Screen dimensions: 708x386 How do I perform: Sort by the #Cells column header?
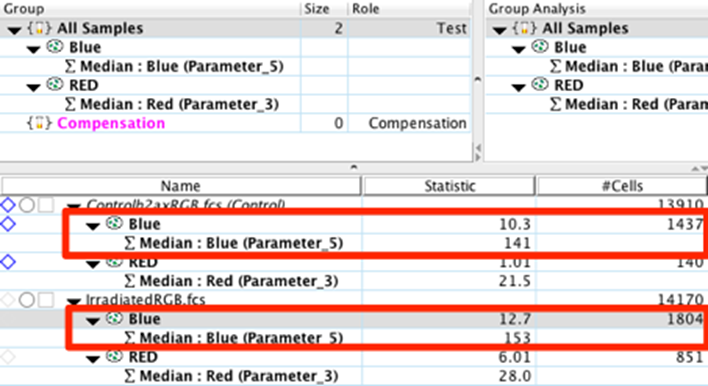tap(622, 186)
